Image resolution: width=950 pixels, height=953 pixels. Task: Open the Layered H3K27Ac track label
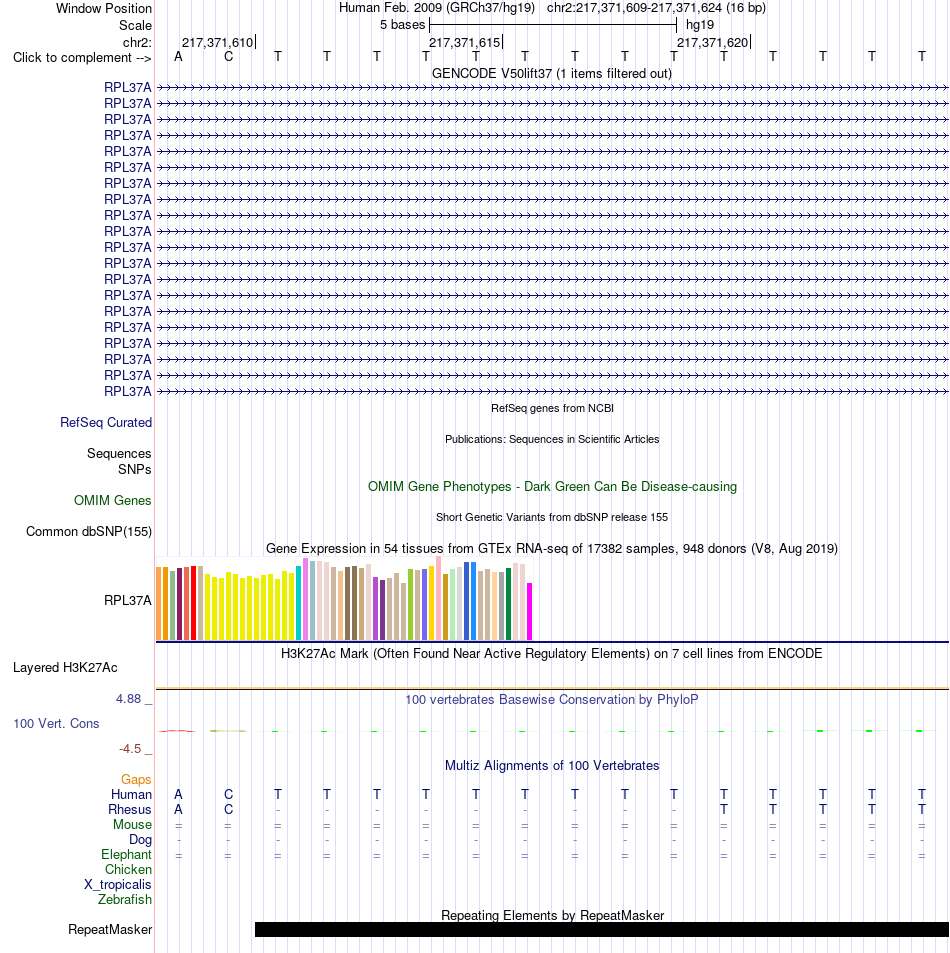65,667
